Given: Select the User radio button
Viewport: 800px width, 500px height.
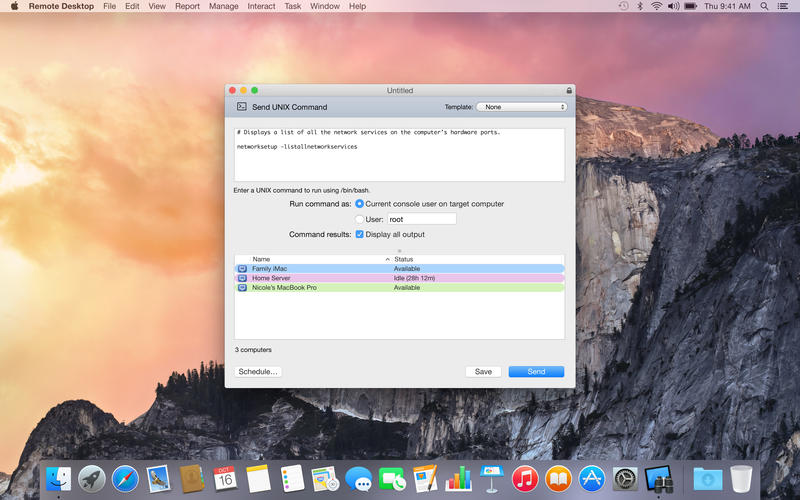Looking at the screenshot, I should pos(360,219).
